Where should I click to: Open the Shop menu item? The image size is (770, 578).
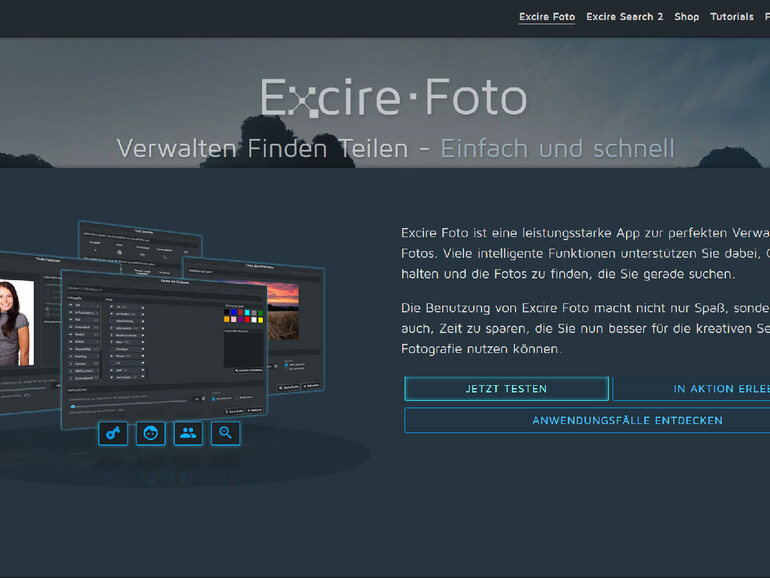coord(687,17)
